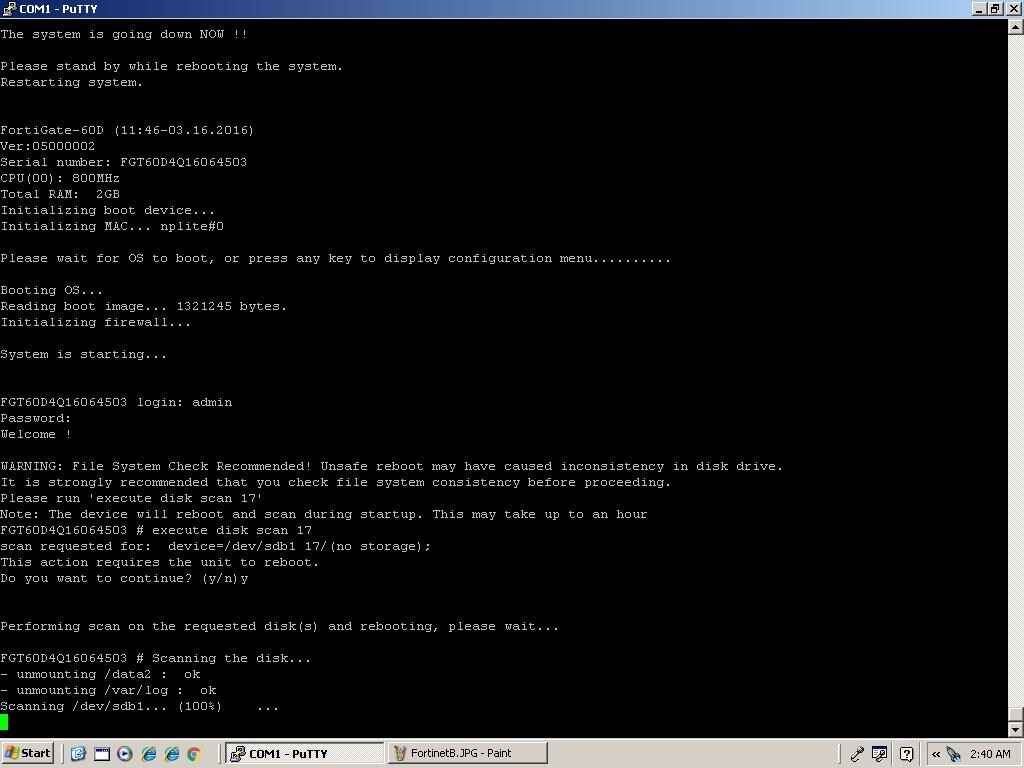Open the language bar tools icon

(880, 754)
